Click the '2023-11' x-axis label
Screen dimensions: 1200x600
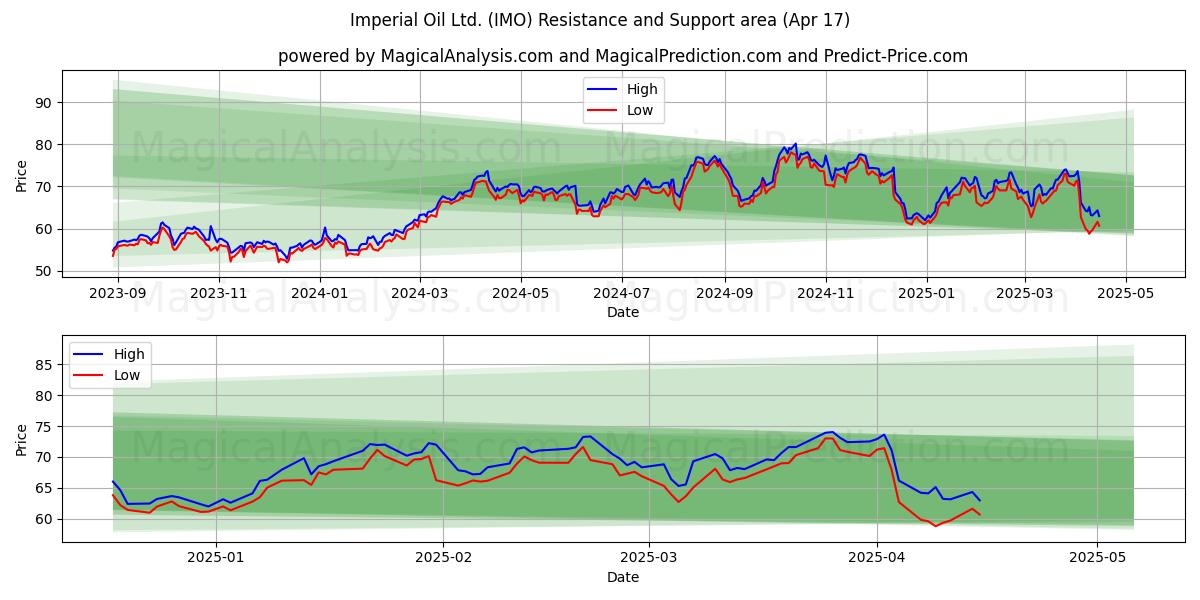coord(219,295)
